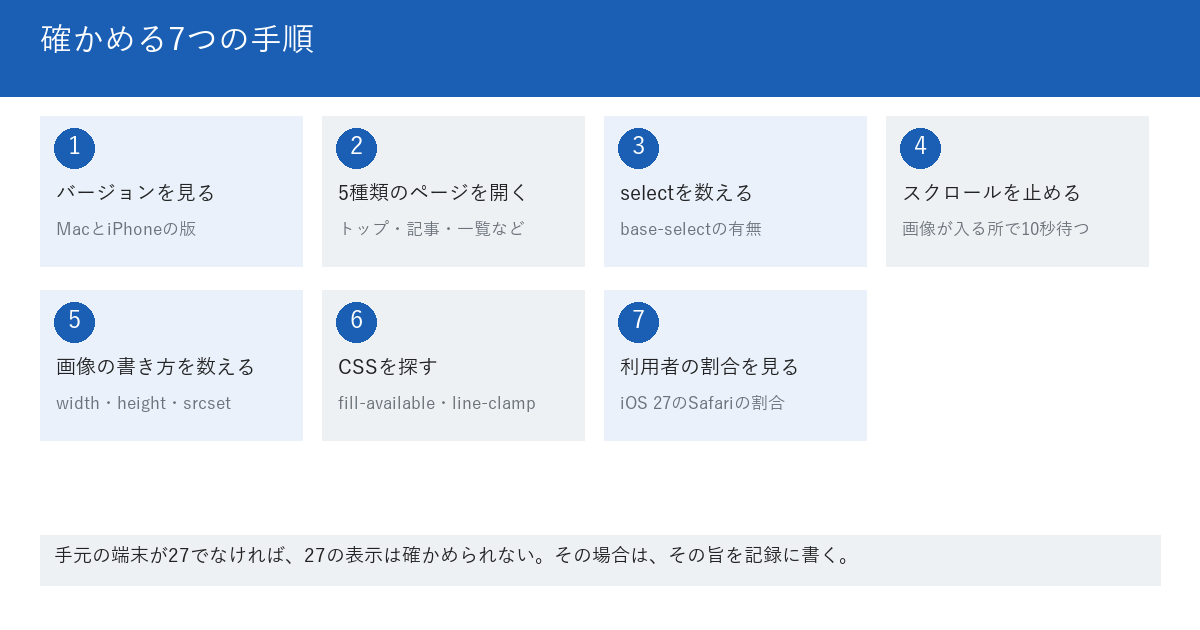Click the step title selectを数える
This screenshot has height=630, width=1200.
click(x=686, y=193)
